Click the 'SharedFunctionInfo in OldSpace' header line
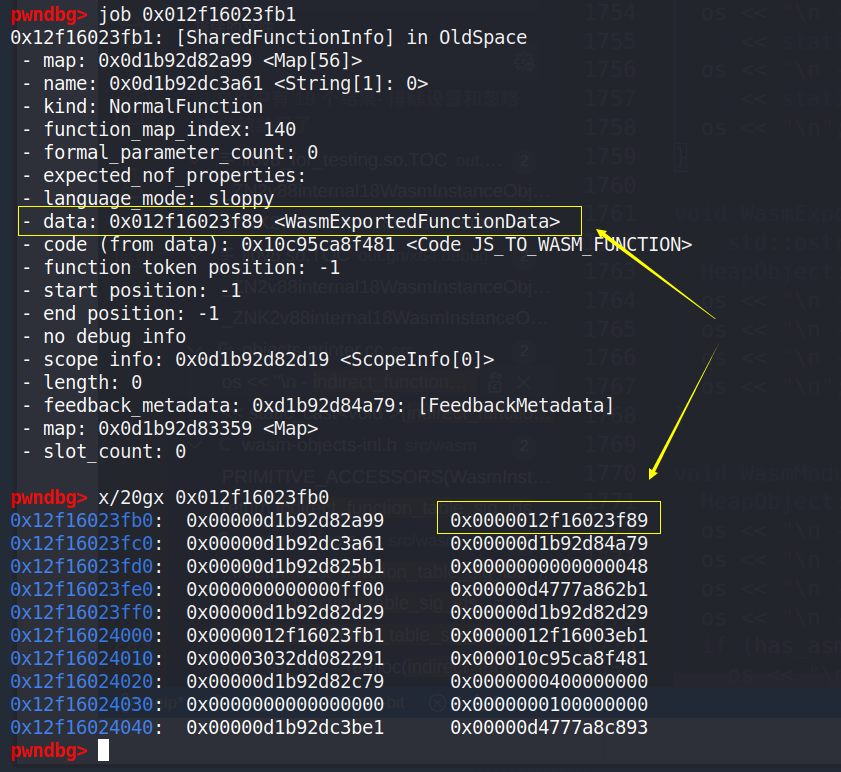Screen dimensions: 841x772 point(268,38)
